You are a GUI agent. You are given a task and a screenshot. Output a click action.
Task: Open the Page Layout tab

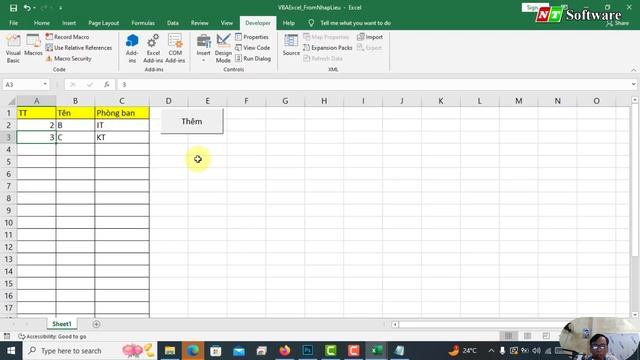click(104, 23)
